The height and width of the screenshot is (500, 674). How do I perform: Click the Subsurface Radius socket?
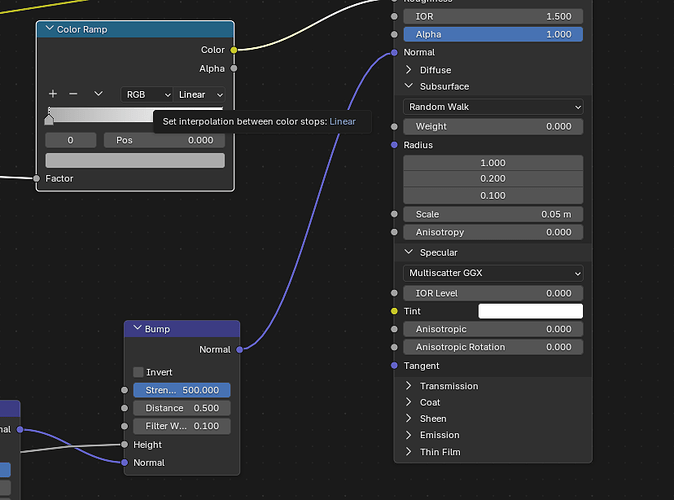(394, 145)
